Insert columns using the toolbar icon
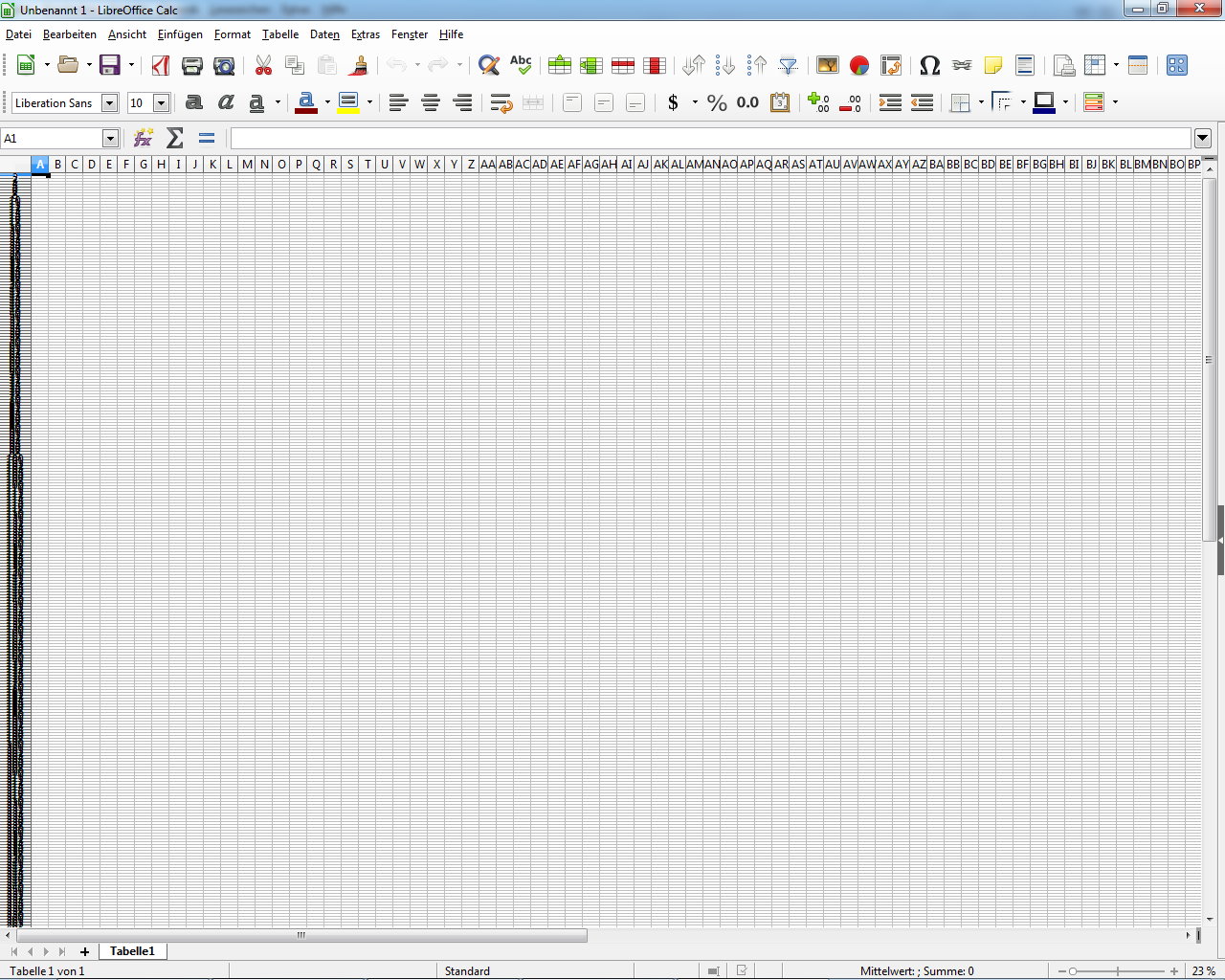Screen dimensions: 1225x980 (591, 65)
